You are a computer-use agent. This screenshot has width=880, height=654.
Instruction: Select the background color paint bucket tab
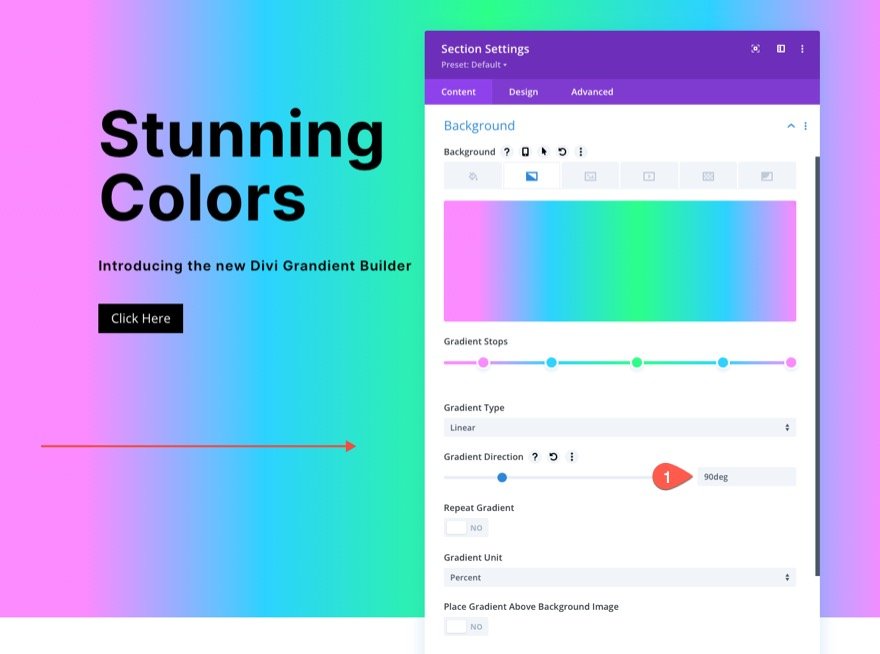(473, 176)
